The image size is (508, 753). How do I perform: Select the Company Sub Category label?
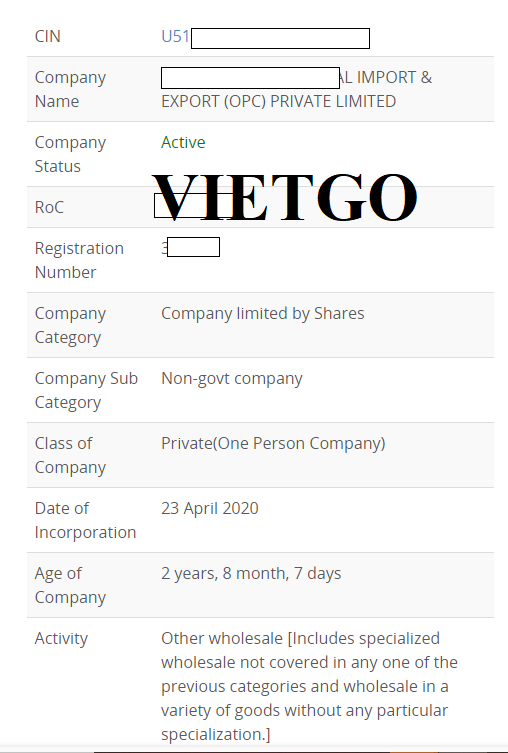tap(86, 390)
